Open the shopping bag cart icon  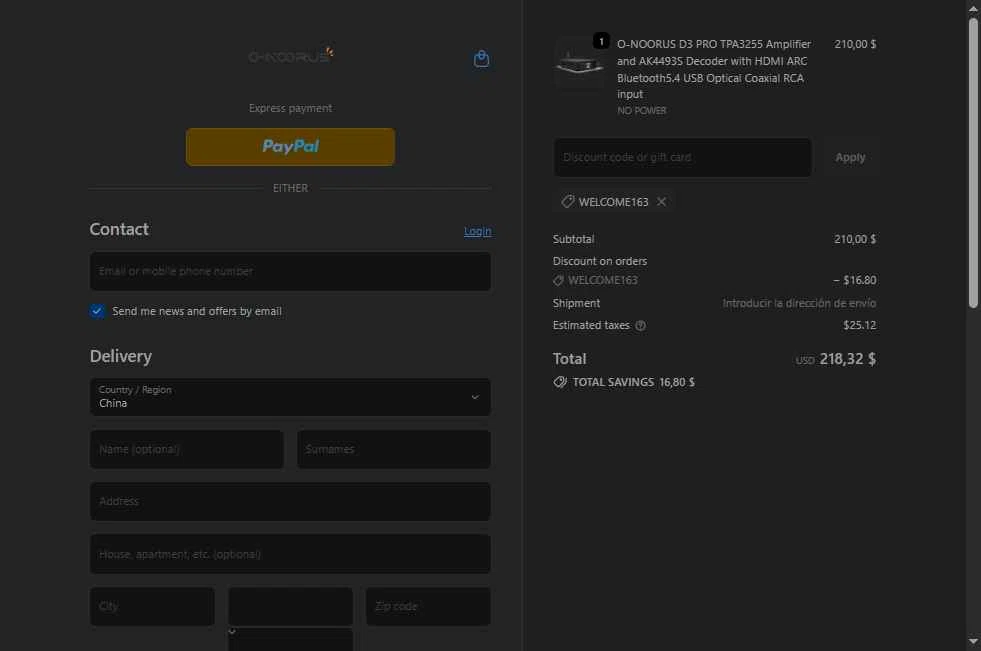pyautogui.click(x=481, y=59)
